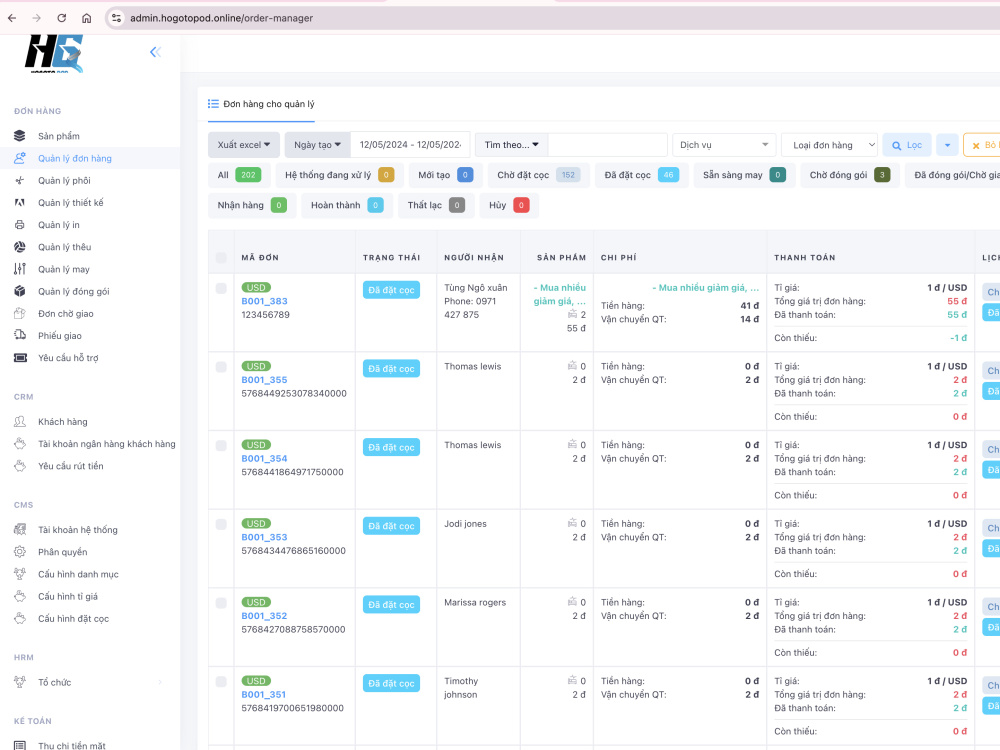Click the Cấu hình tỉ giá icon

(x=20, y=596)
